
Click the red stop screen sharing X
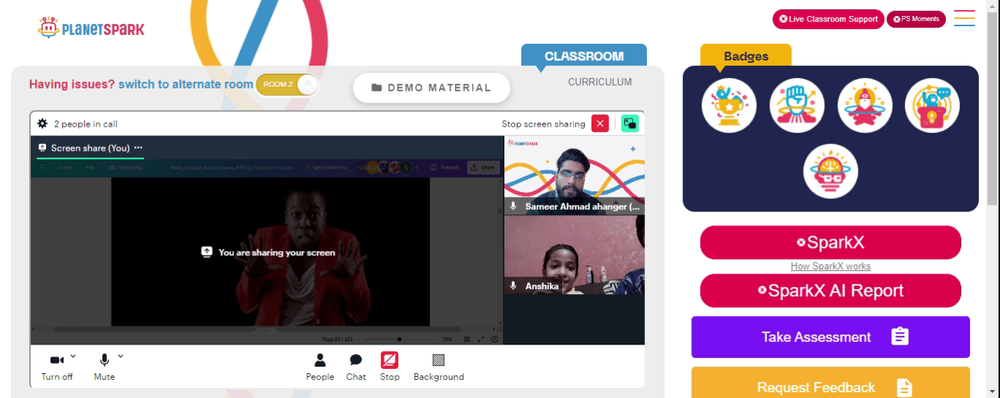click(x=600, y=124)
